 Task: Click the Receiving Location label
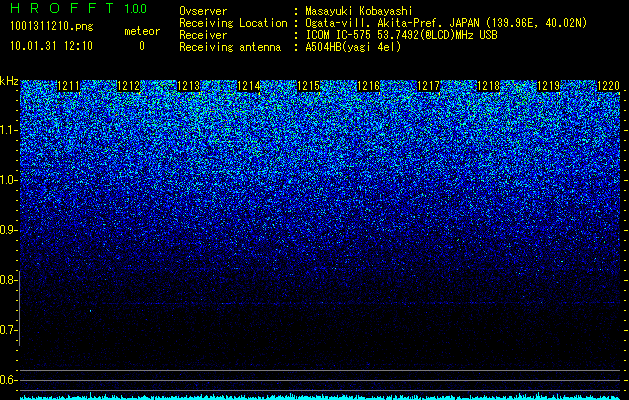[x=233, y=23]
